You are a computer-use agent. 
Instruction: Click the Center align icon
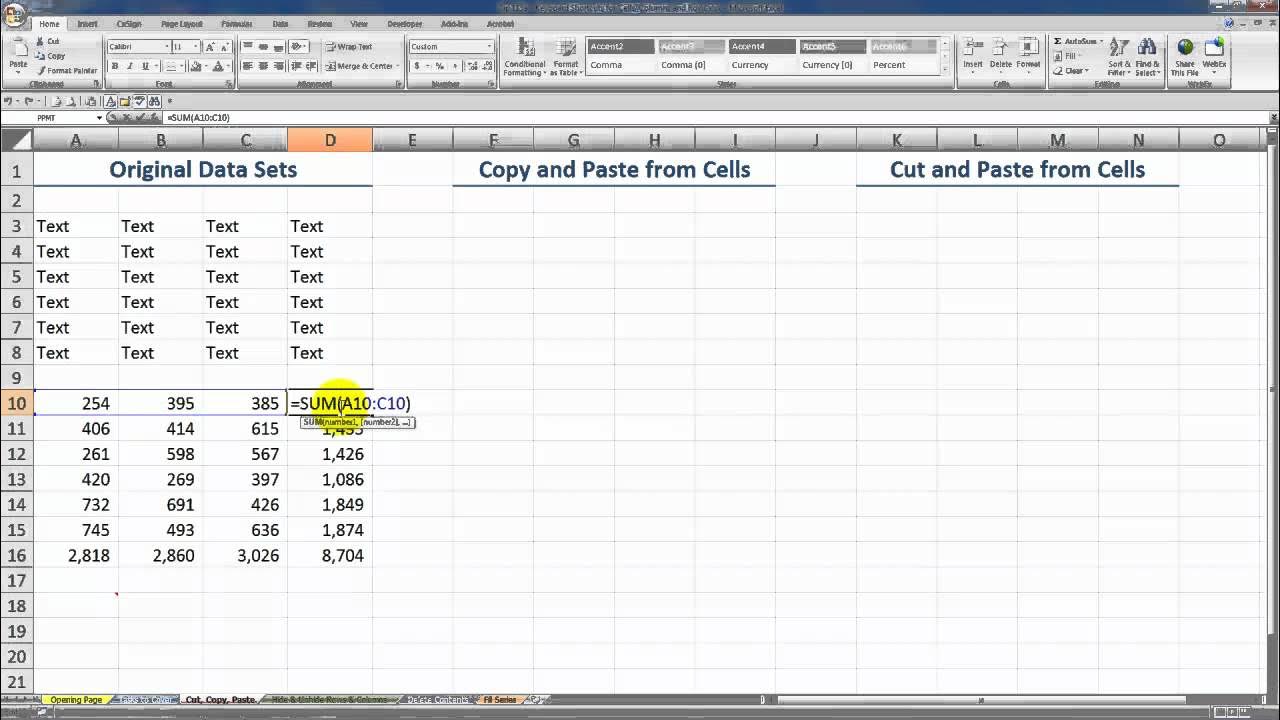[264, 66]
